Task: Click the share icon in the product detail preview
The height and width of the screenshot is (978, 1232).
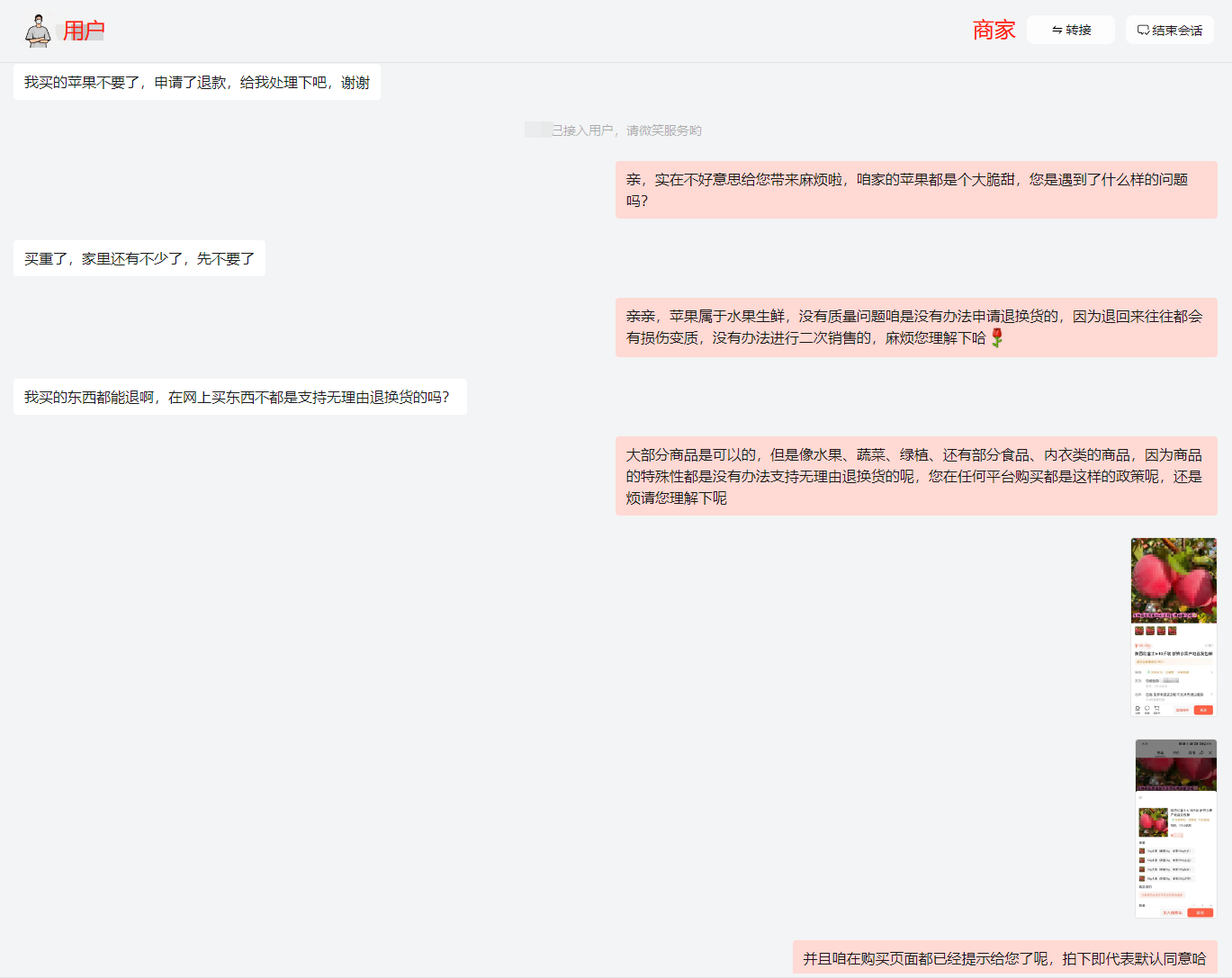Action: [x=1201, y=753]
